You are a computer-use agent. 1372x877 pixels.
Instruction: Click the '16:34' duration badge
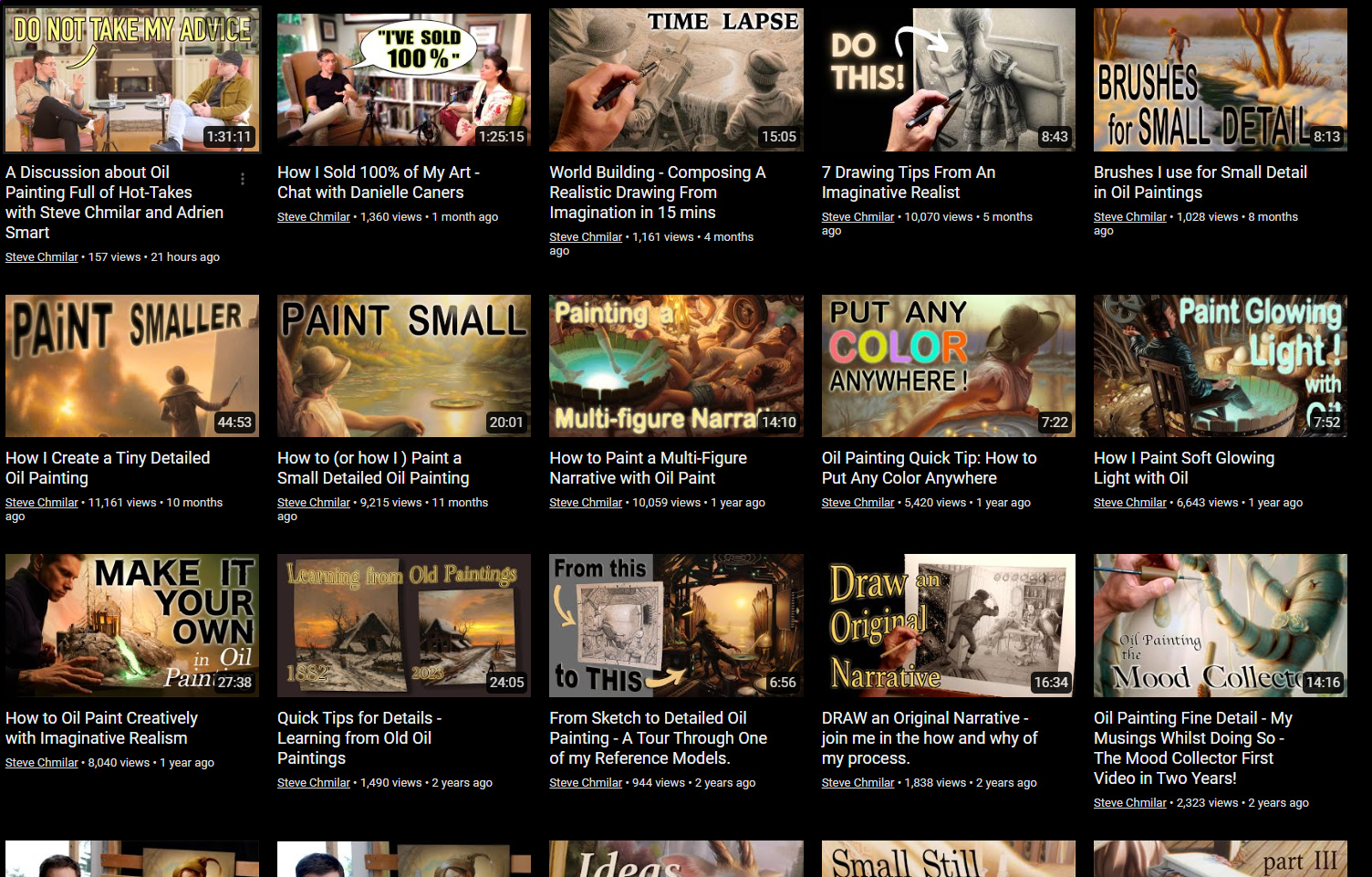tap(1051, 683)
